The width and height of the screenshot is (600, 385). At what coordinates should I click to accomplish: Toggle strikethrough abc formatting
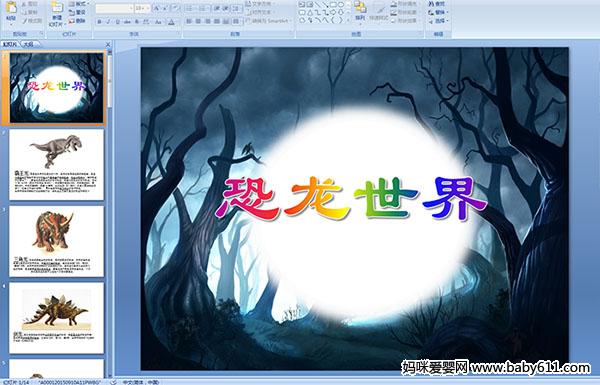pos(127,22)
